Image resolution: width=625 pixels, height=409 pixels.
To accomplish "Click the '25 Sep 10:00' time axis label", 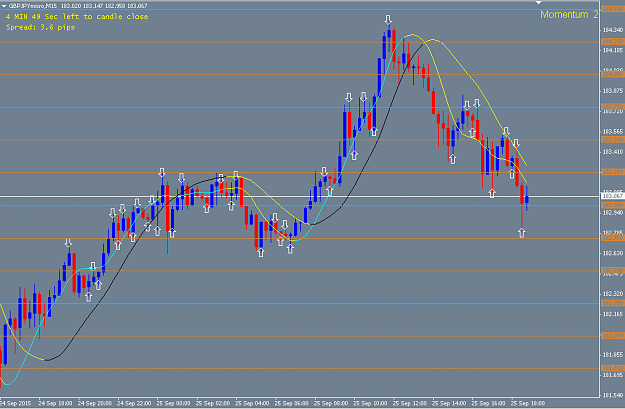I will (x=370, y=403).
